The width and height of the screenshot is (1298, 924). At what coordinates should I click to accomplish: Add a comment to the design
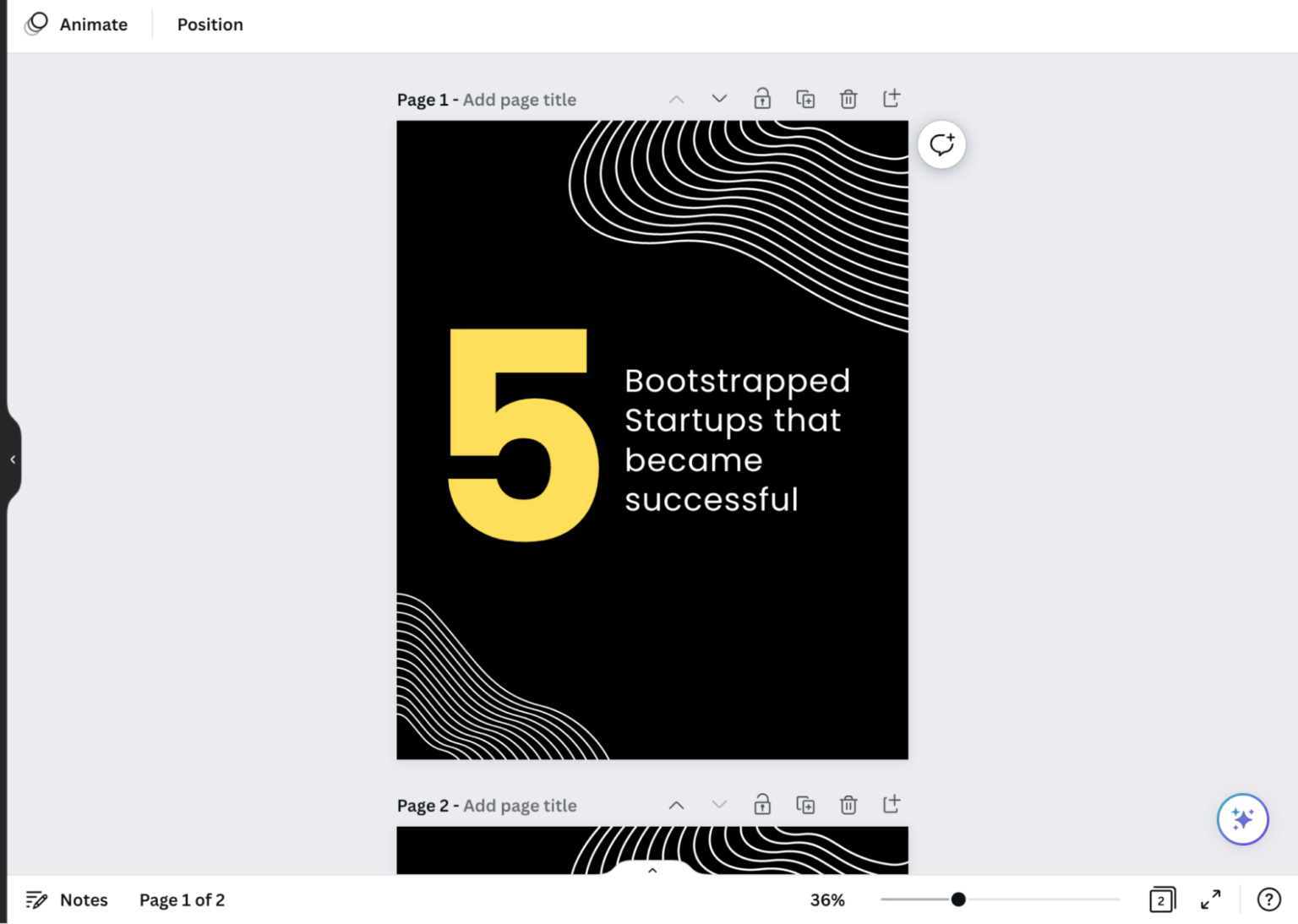pyautogui.click(x=941, y=144)
